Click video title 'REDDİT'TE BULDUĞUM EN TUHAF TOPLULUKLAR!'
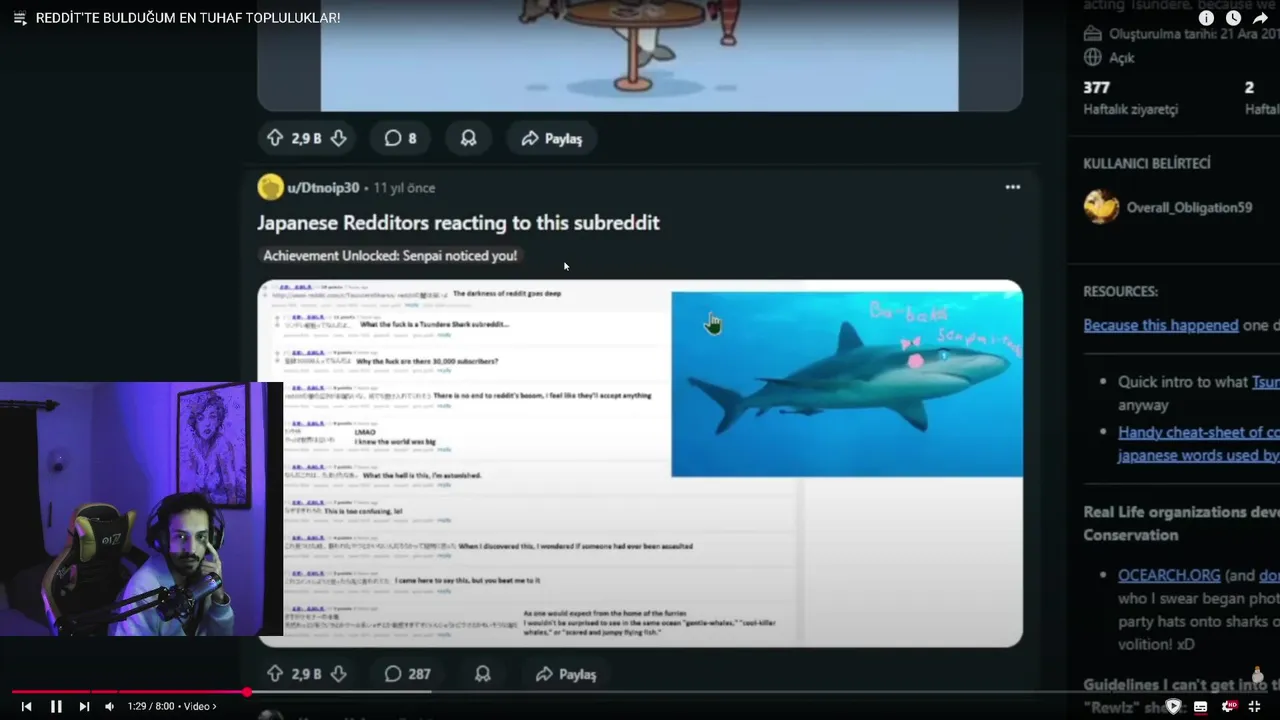 click(x=188, y=18)
